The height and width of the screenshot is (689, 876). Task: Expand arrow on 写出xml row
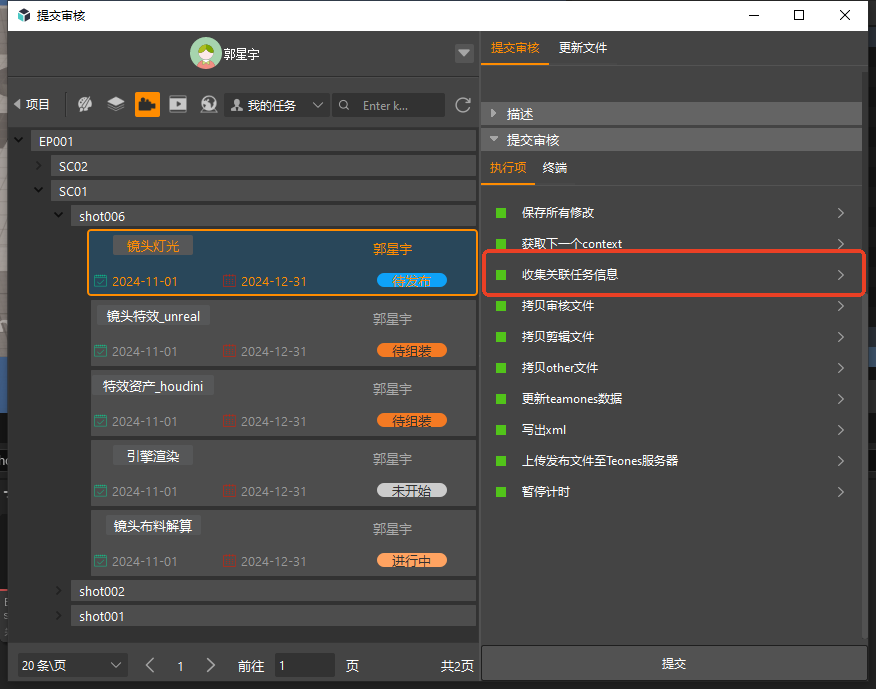(841, 430)
